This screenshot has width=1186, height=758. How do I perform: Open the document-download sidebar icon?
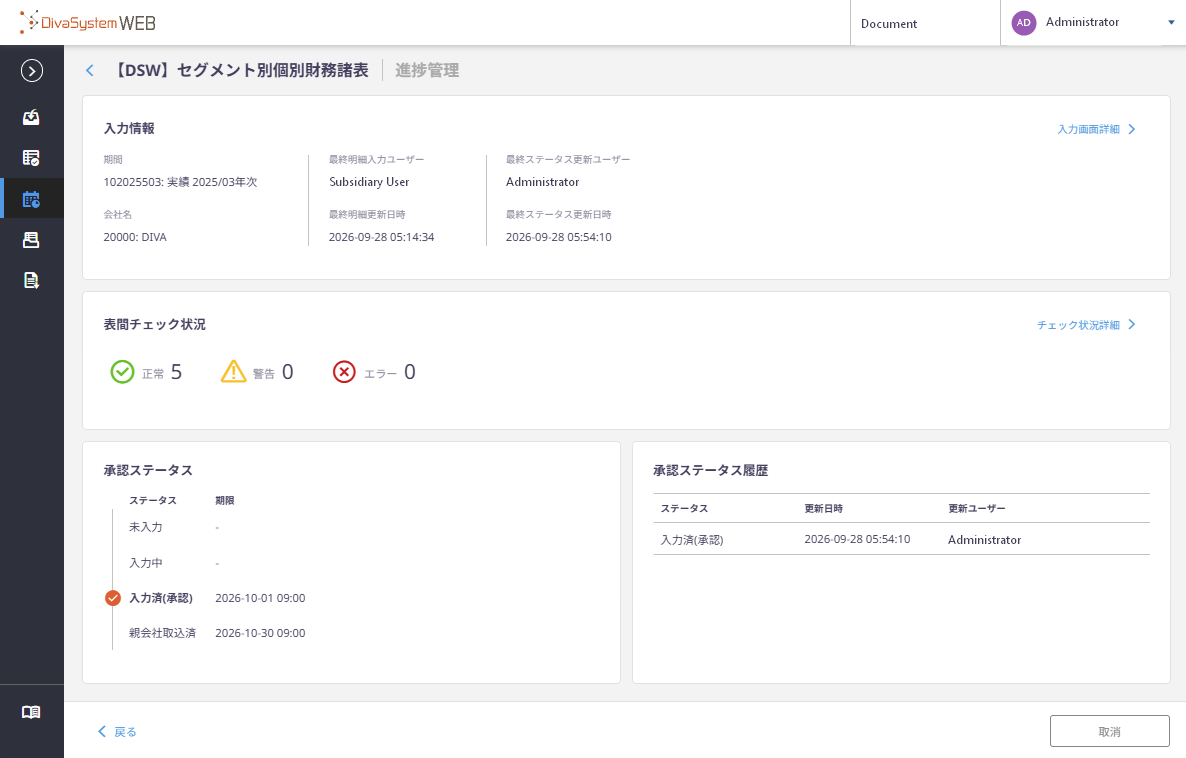[31, 280]
